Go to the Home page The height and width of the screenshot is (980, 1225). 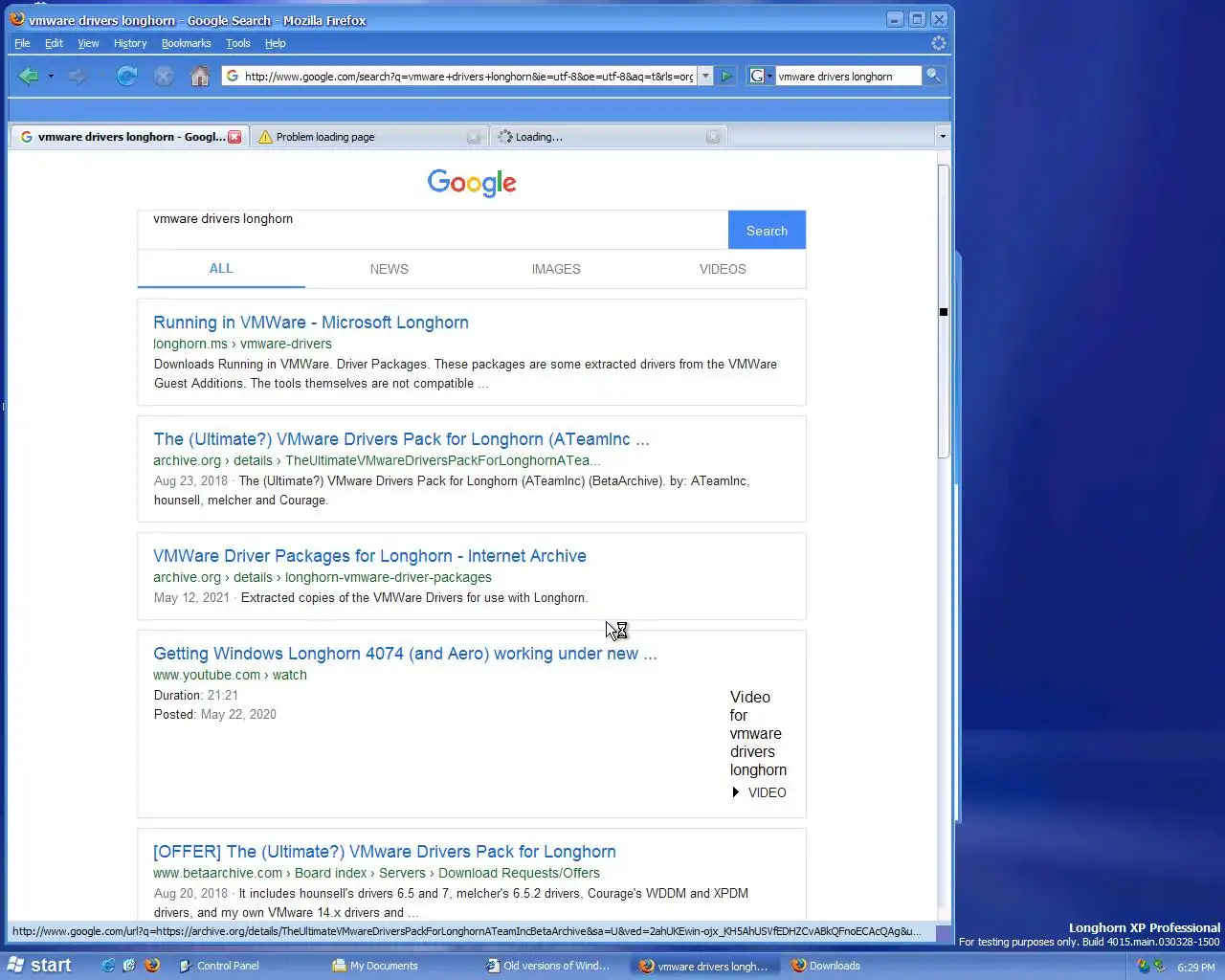[x=200, y=77]
